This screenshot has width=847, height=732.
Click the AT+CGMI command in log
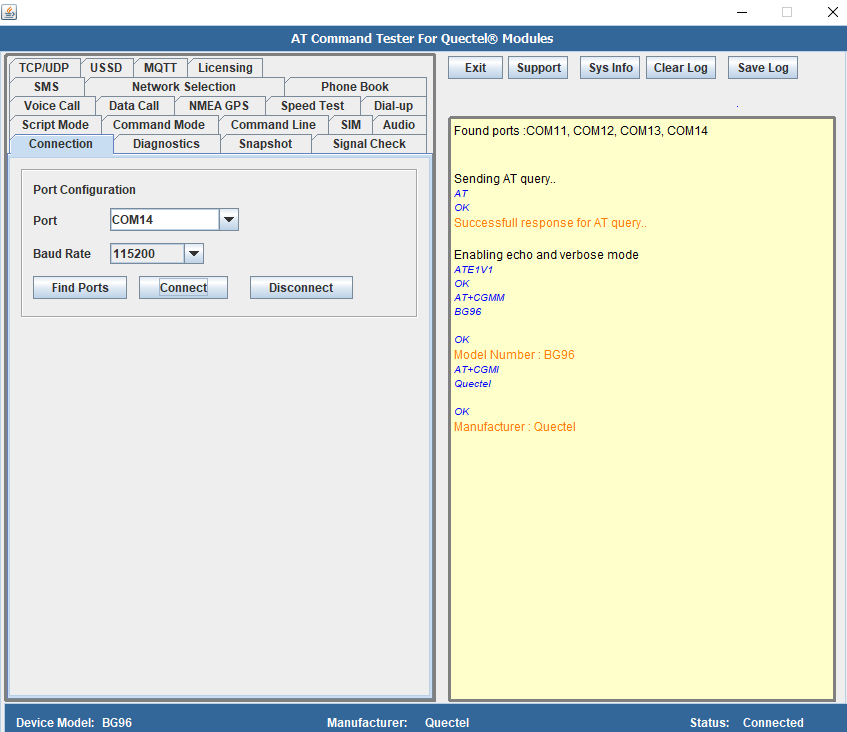pyautogui.click(x=476, y=370)
